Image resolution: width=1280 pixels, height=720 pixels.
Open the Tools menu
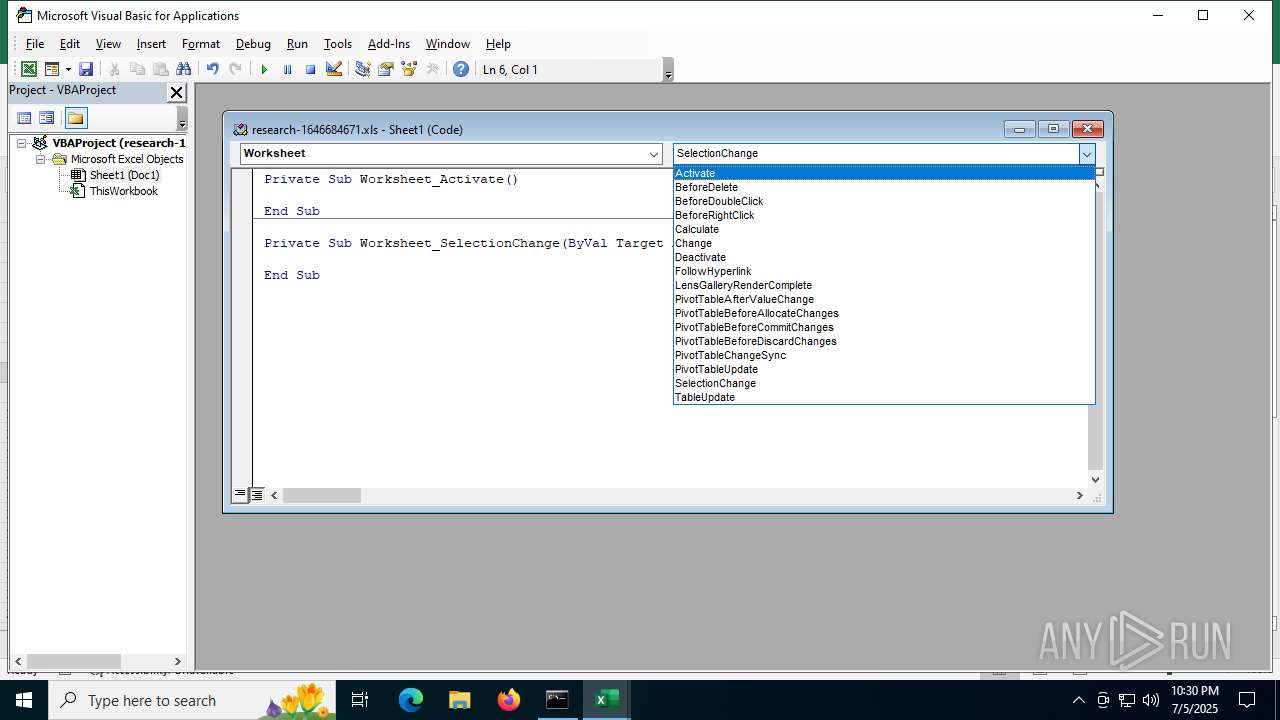(x=338, y=44)
